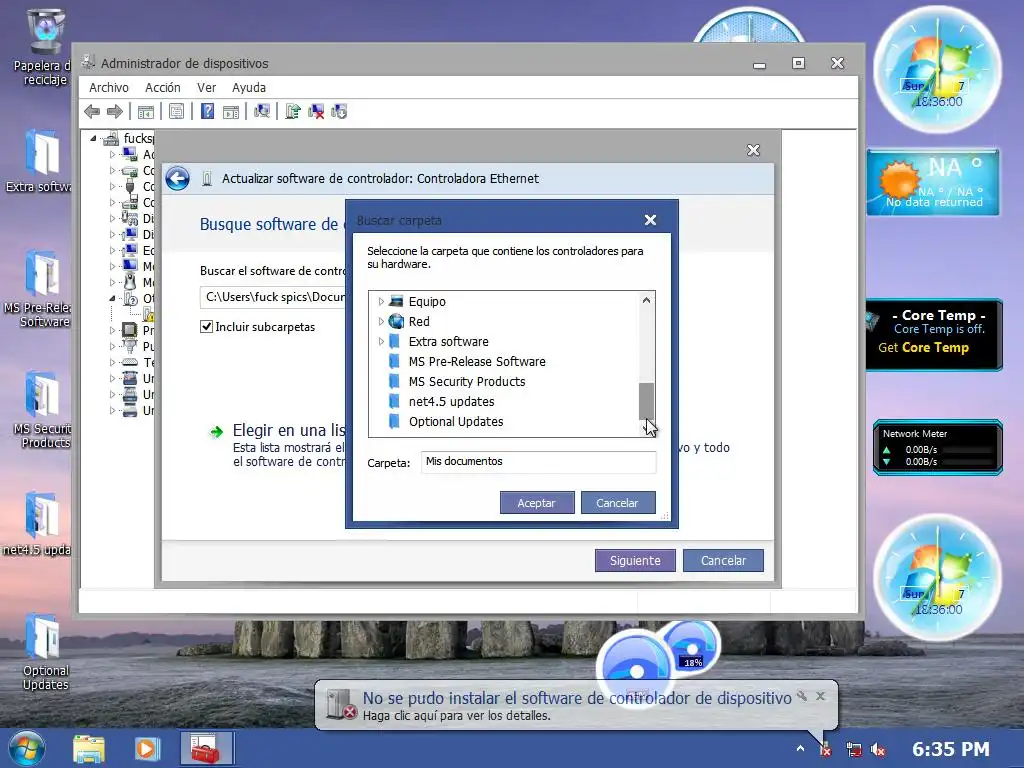Click the network tray icon
Viewport: 1024px width, 768px height.
[x=854, y=750]
